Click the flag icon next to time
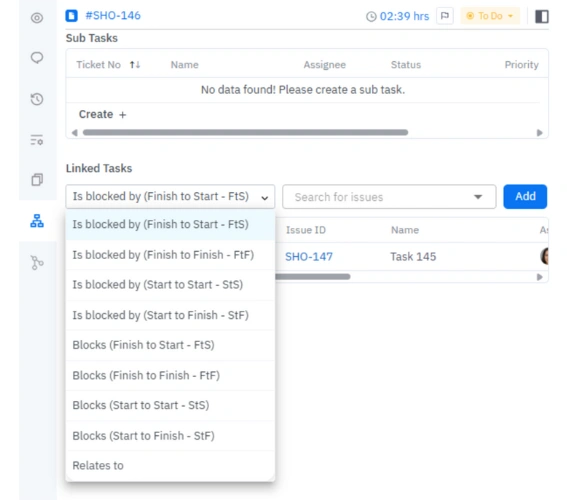567x500 pixels. (445, 16)
